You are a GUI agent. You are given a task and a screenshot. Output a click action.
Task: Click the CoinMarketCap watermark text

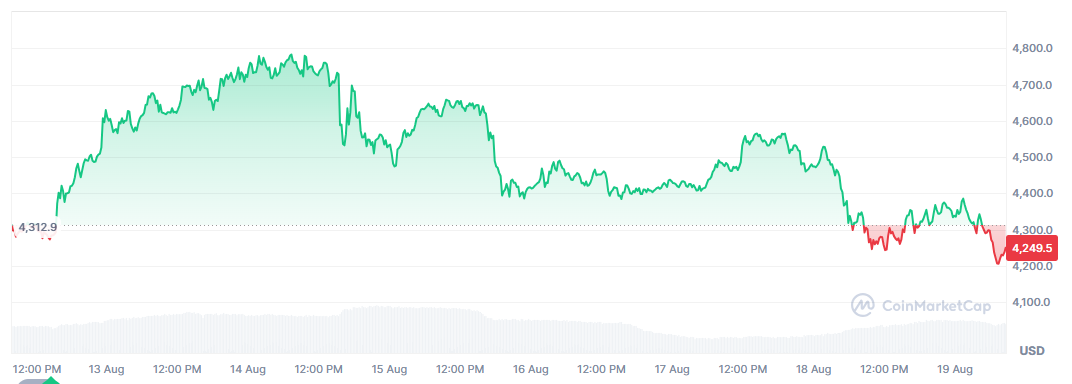point(936,305)
